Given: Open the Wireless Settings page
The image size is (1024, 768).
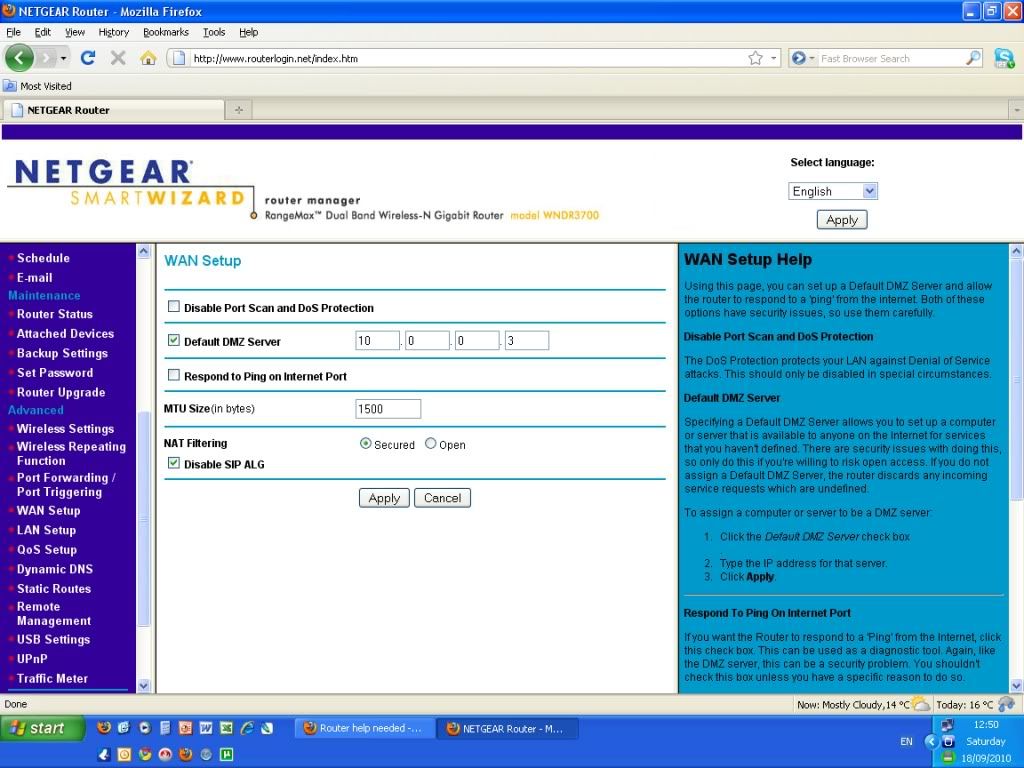Looking at the screenshot, I should point(65,428).
